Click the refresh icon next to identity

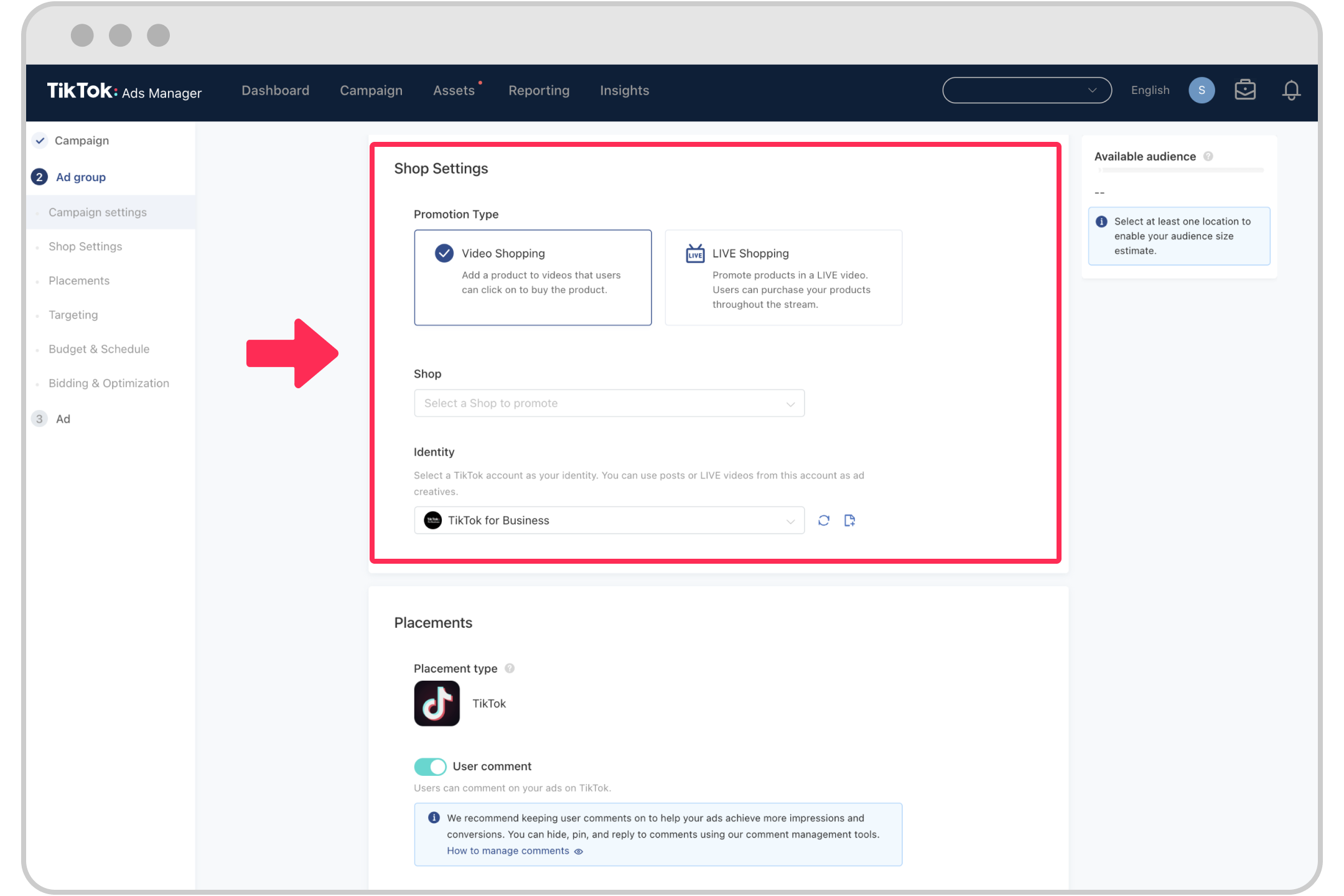(824, 520)
